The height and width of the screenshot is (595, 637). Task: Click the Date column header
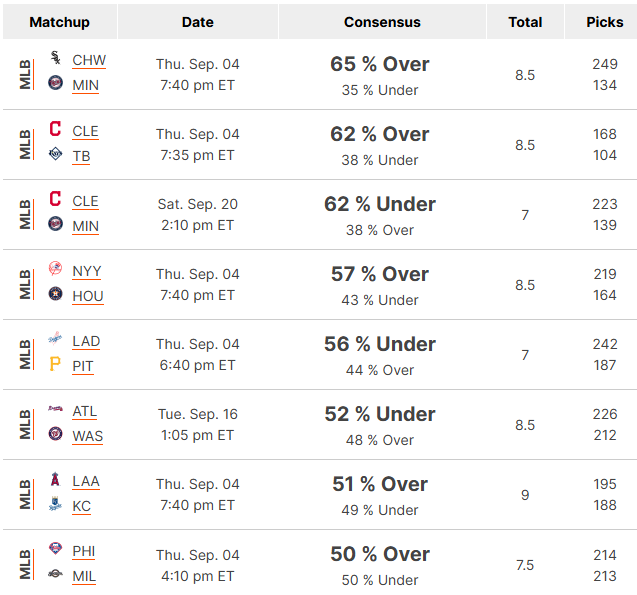click(197, 22)
